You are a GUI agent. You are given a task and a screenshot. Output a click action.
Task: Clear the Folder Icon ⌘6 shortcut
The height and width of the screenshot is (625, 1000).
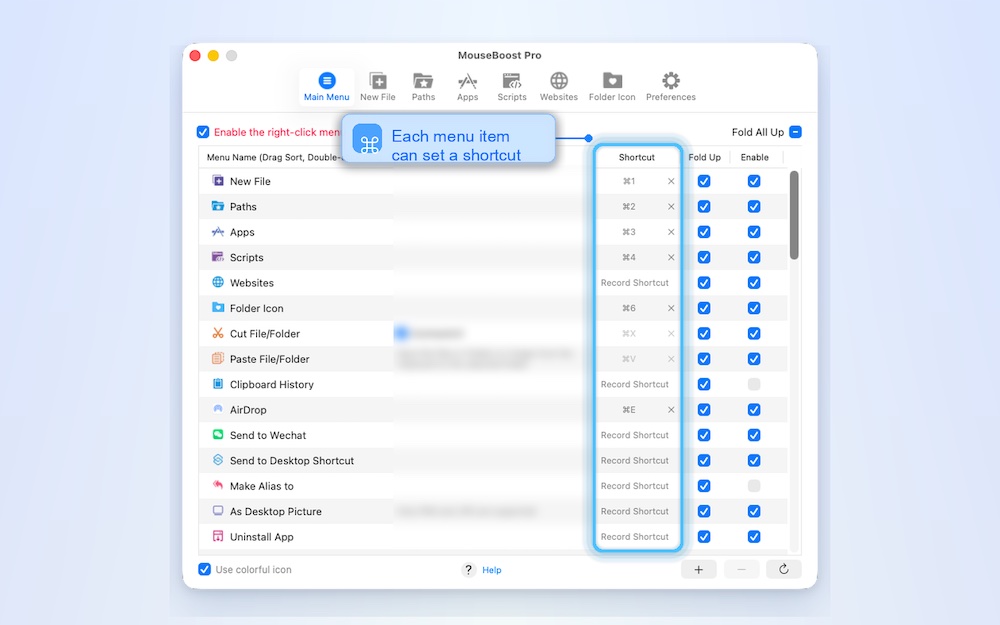[671, 308]
